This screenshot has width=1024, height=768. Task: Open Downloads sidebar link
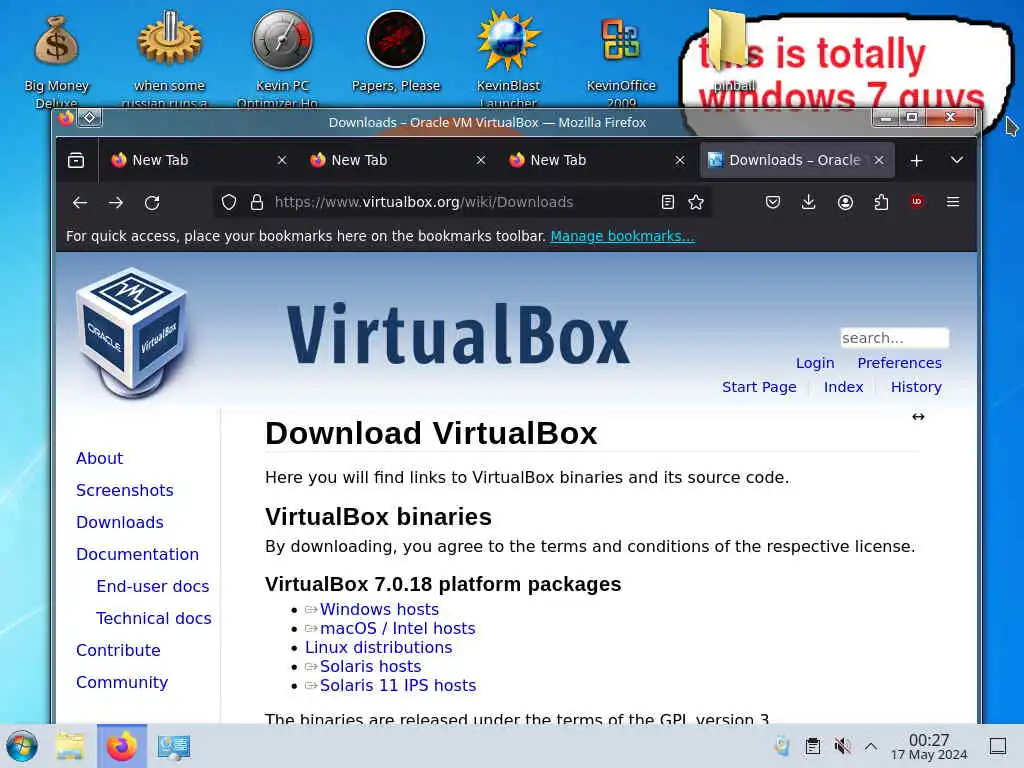point(120,522)
